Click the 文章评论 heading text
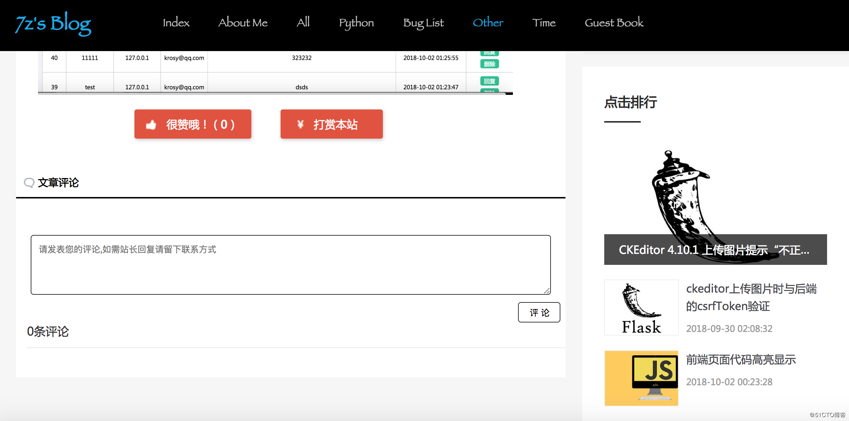849x421 pixels. pyautogui.click(x=58, y=183)
